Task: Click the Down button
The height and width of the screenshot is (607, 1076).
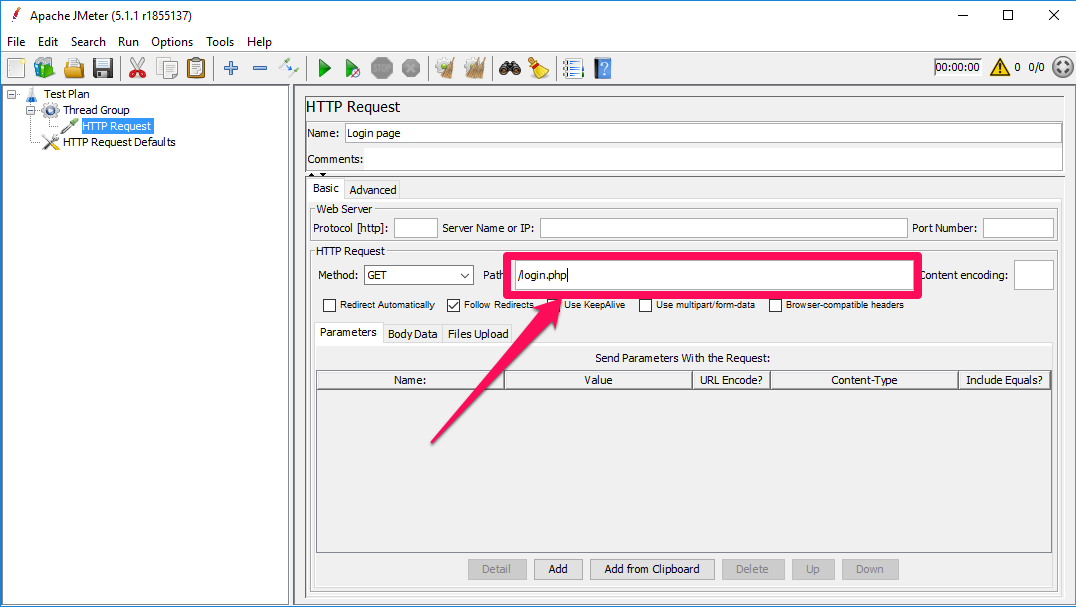Action: coord(869,569)
